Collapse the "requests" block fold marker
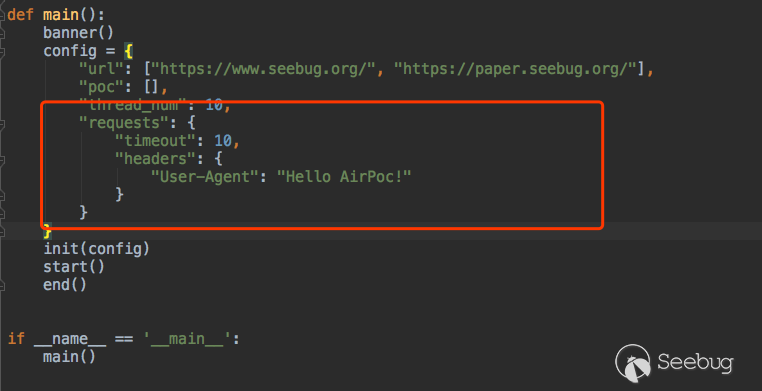Viewport: 762px width, 391px height. tap(2, 124)
